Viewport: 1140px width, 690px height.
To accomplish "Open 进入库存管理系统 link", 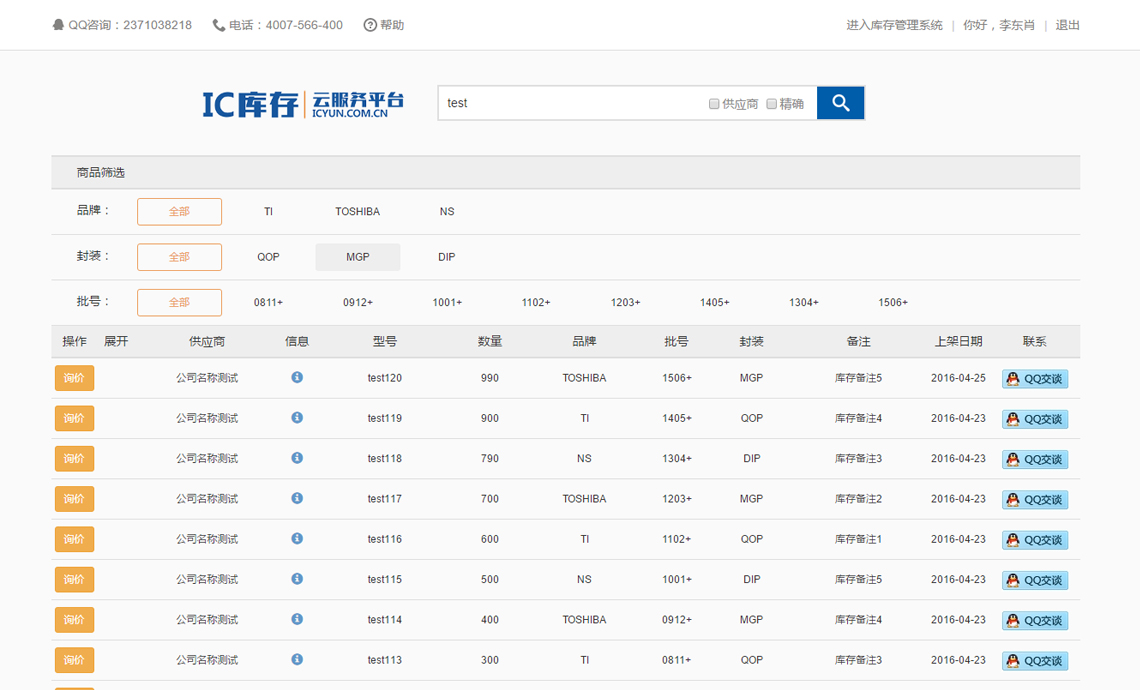I will [x=894, y=25].
